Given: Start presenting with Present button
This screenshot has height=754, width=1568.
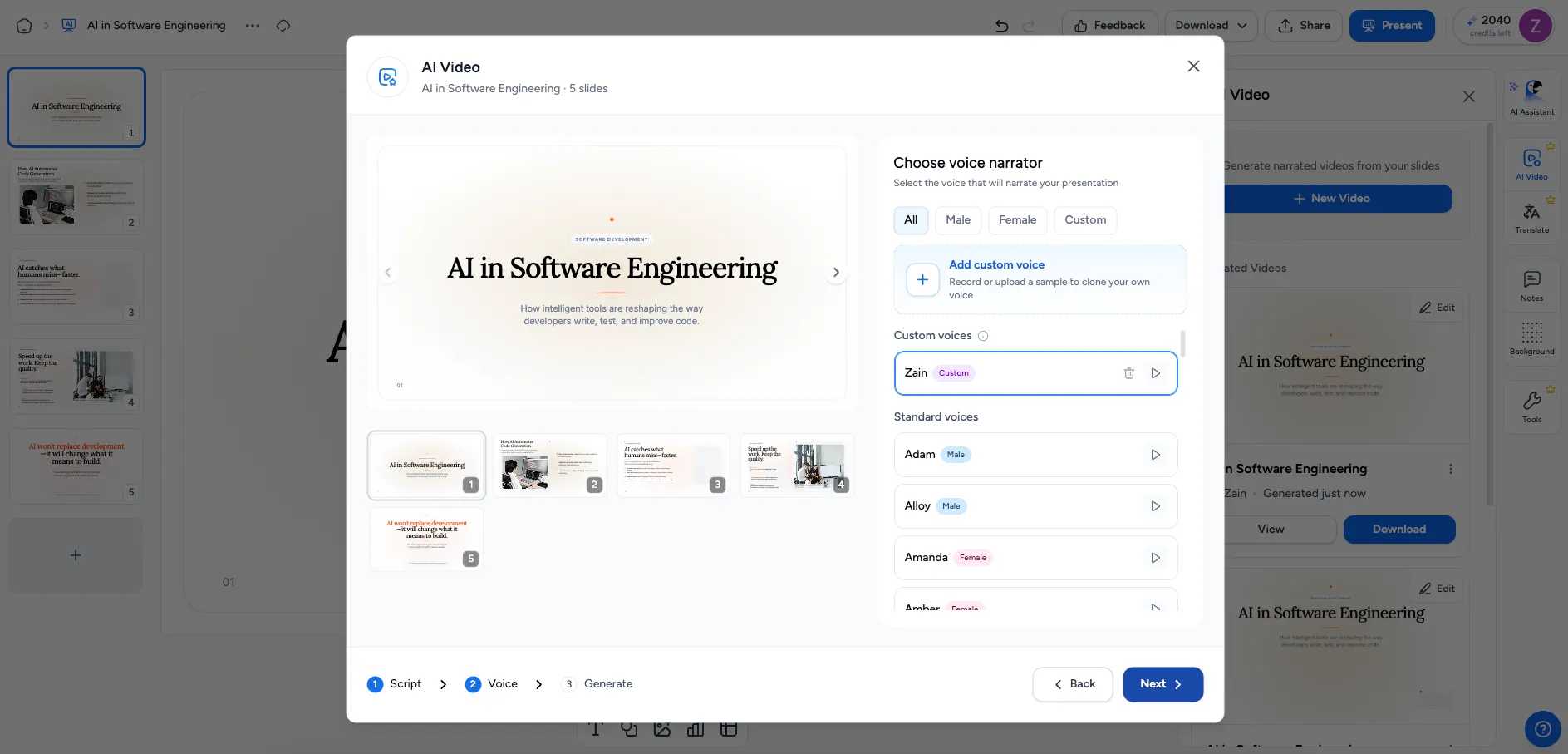Looking at the screenshot, I should click(x=1392, y=26).
